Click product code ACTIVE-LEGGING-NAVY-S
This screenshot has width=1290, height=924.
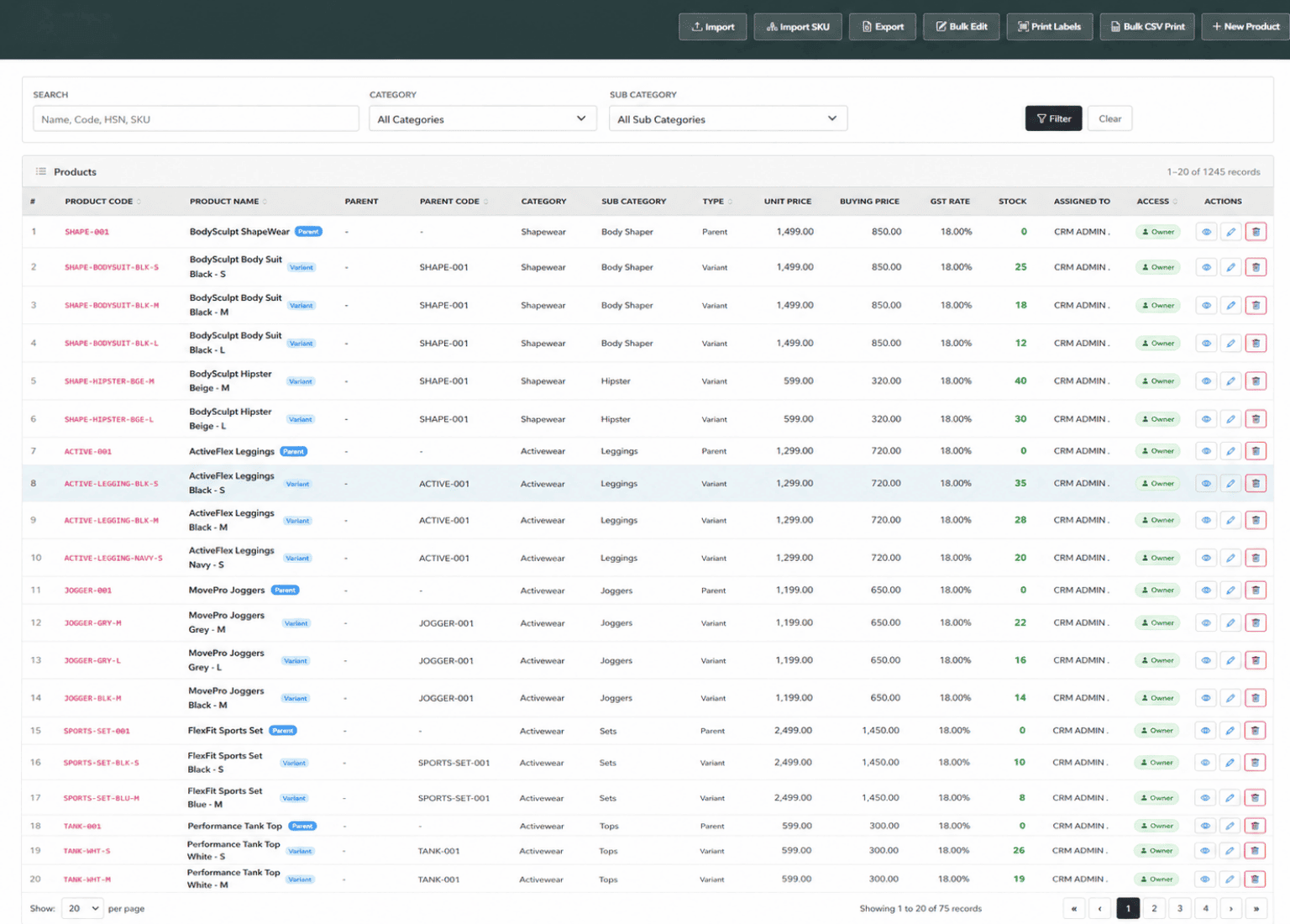(113, 558)
